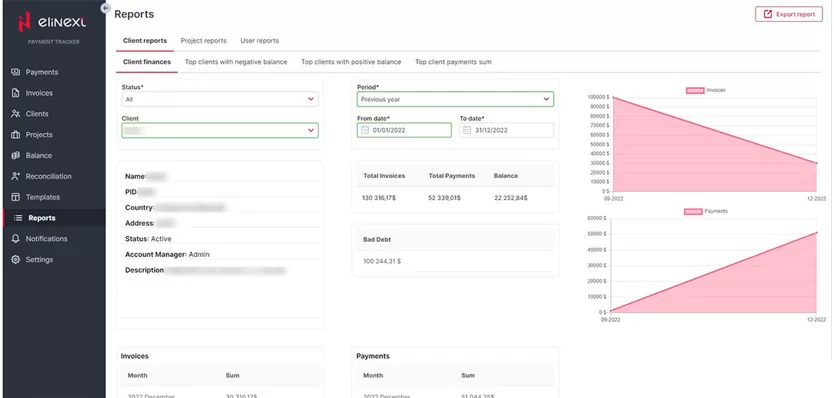This screenshot has height=398, width=834.
Task: Select Client finances sub-tab
Action: [147, 62]
